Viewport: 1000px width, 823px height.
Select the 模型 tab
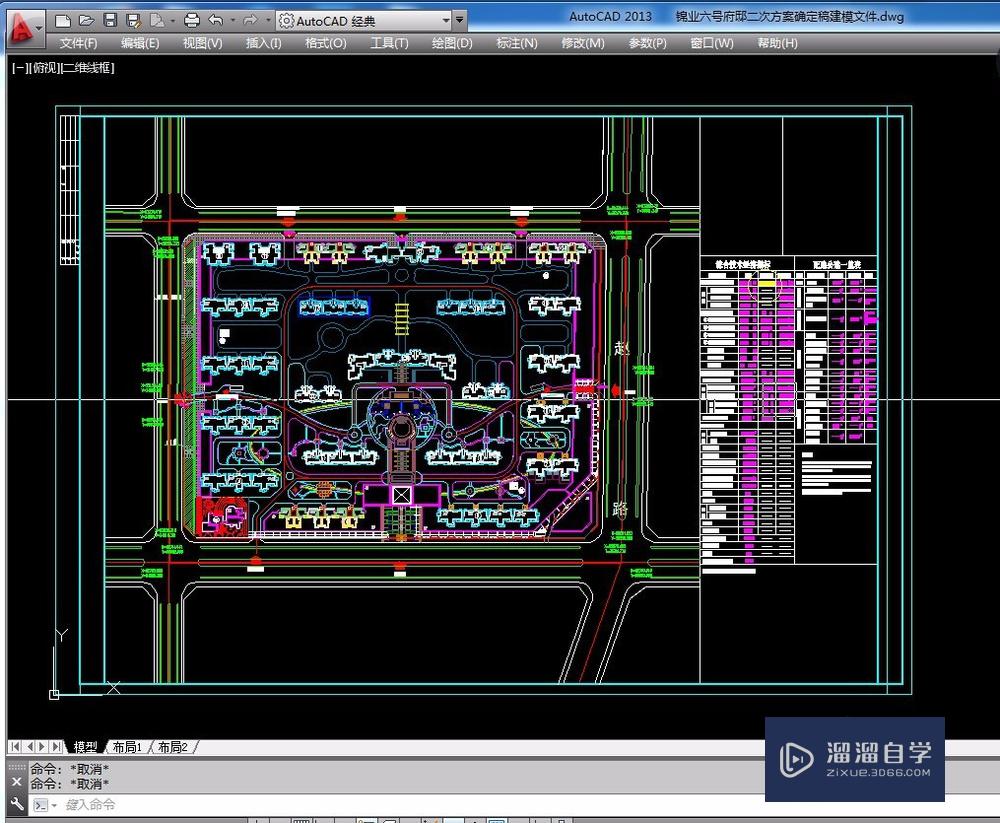[x=83, y=746]
